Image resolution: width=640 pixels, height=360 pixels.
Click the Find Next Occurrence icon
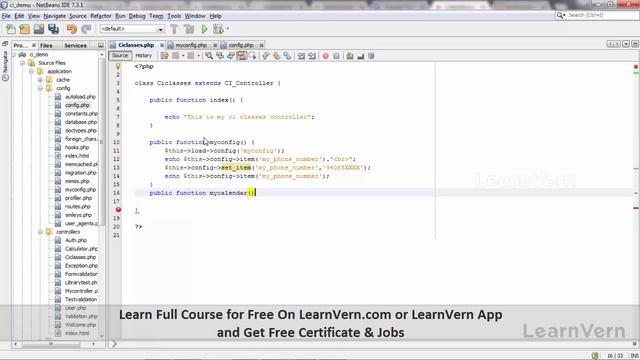click(x=231, y=56)
